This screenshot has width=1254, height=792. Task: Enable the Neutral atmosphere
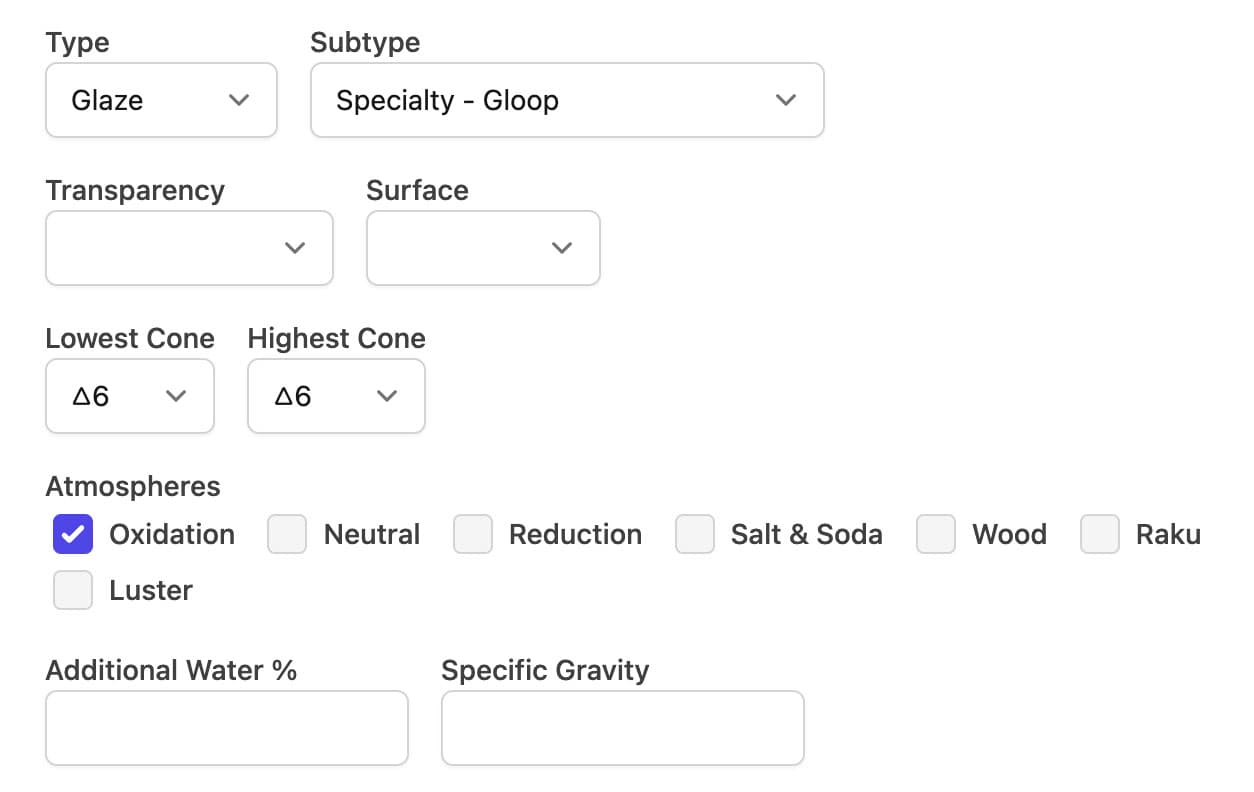(286, 534)
